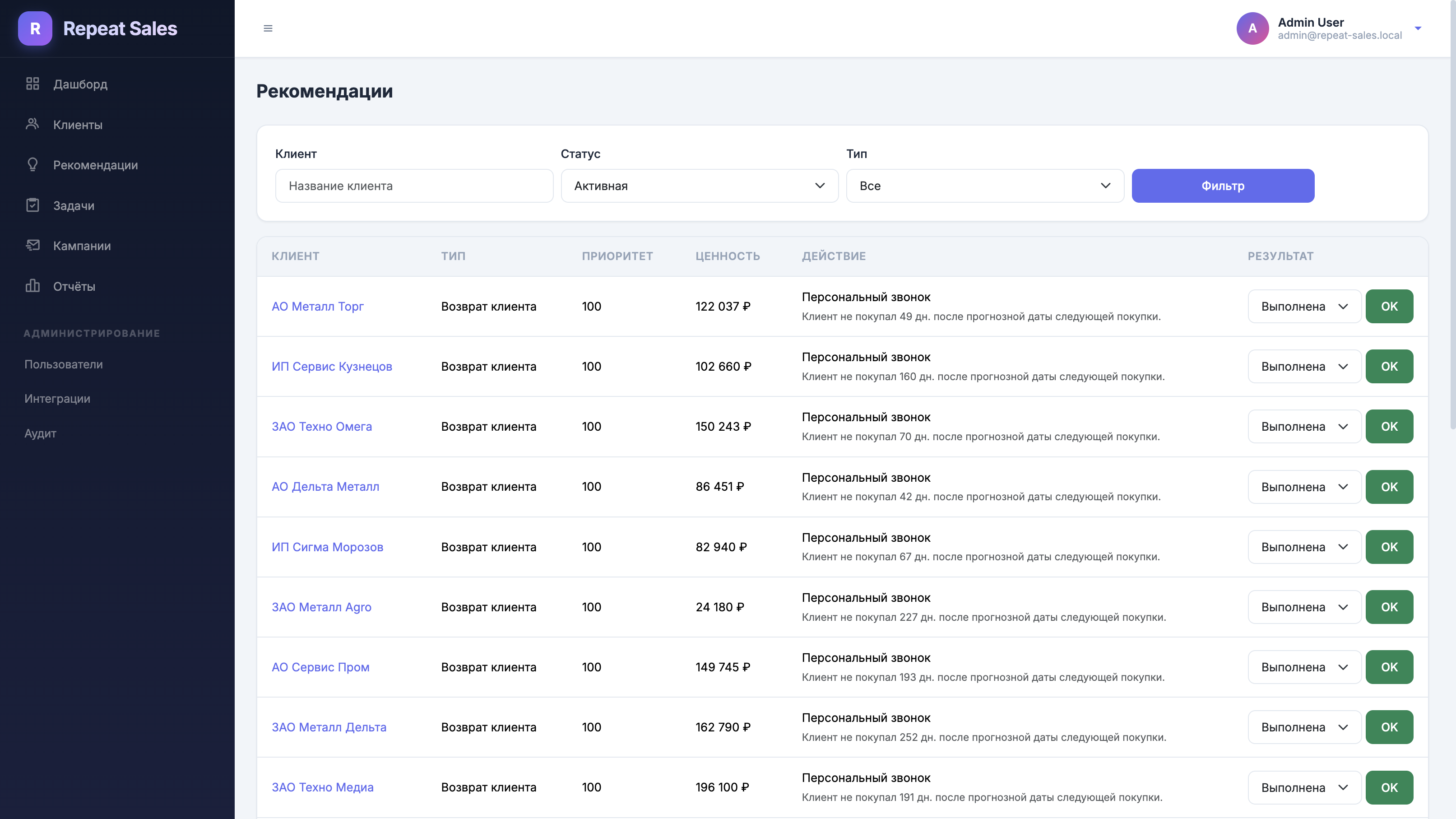Open Аудит in the administration menu
Screen dimensions: 1456x819
point(40,433)
